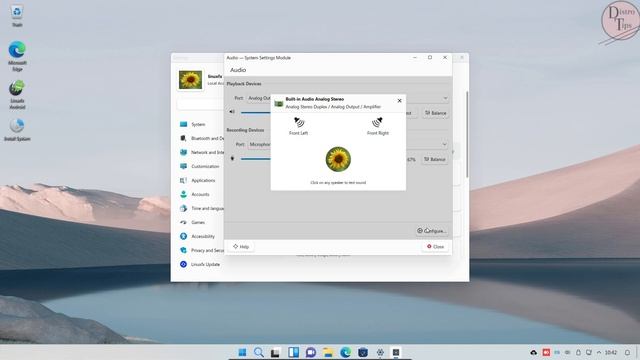Minimize the Audio System Settings Module window

[x=415, y=58]
